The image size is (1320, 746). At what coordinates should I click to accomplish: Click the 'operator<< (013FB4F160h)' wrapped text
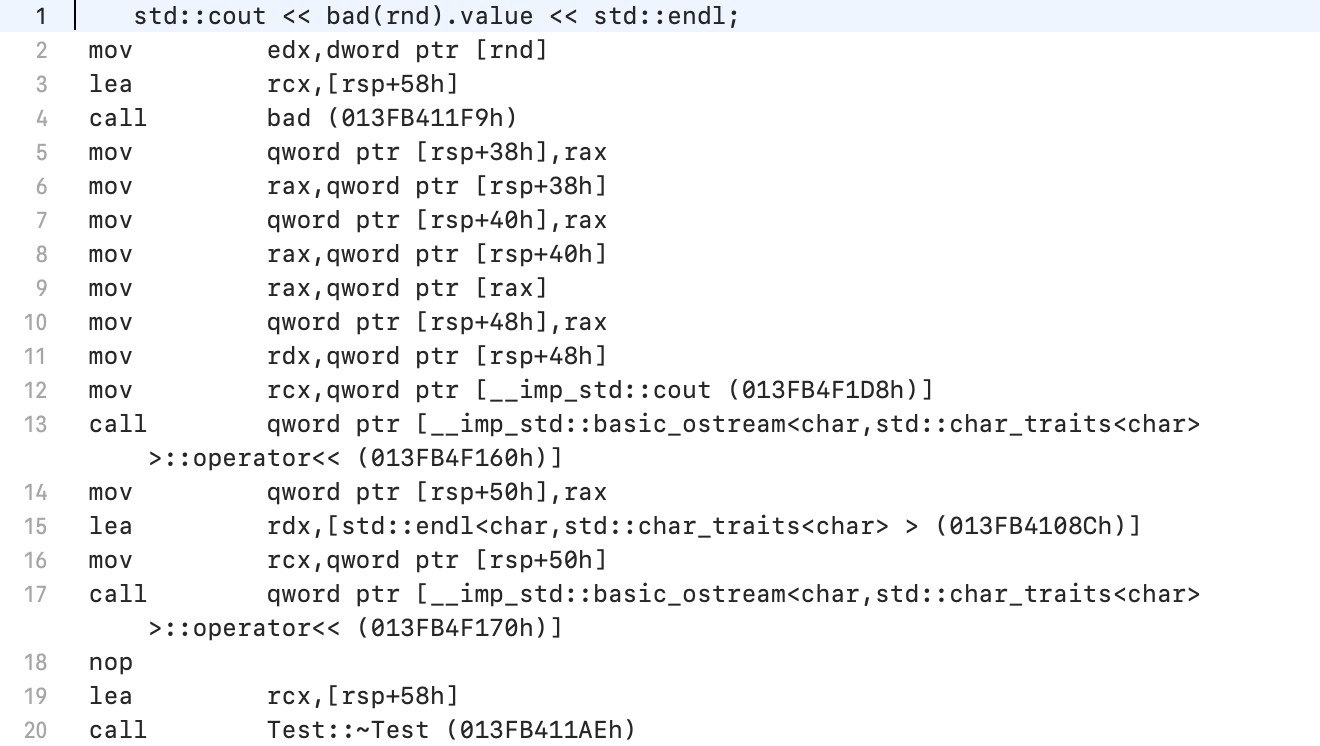355,459
